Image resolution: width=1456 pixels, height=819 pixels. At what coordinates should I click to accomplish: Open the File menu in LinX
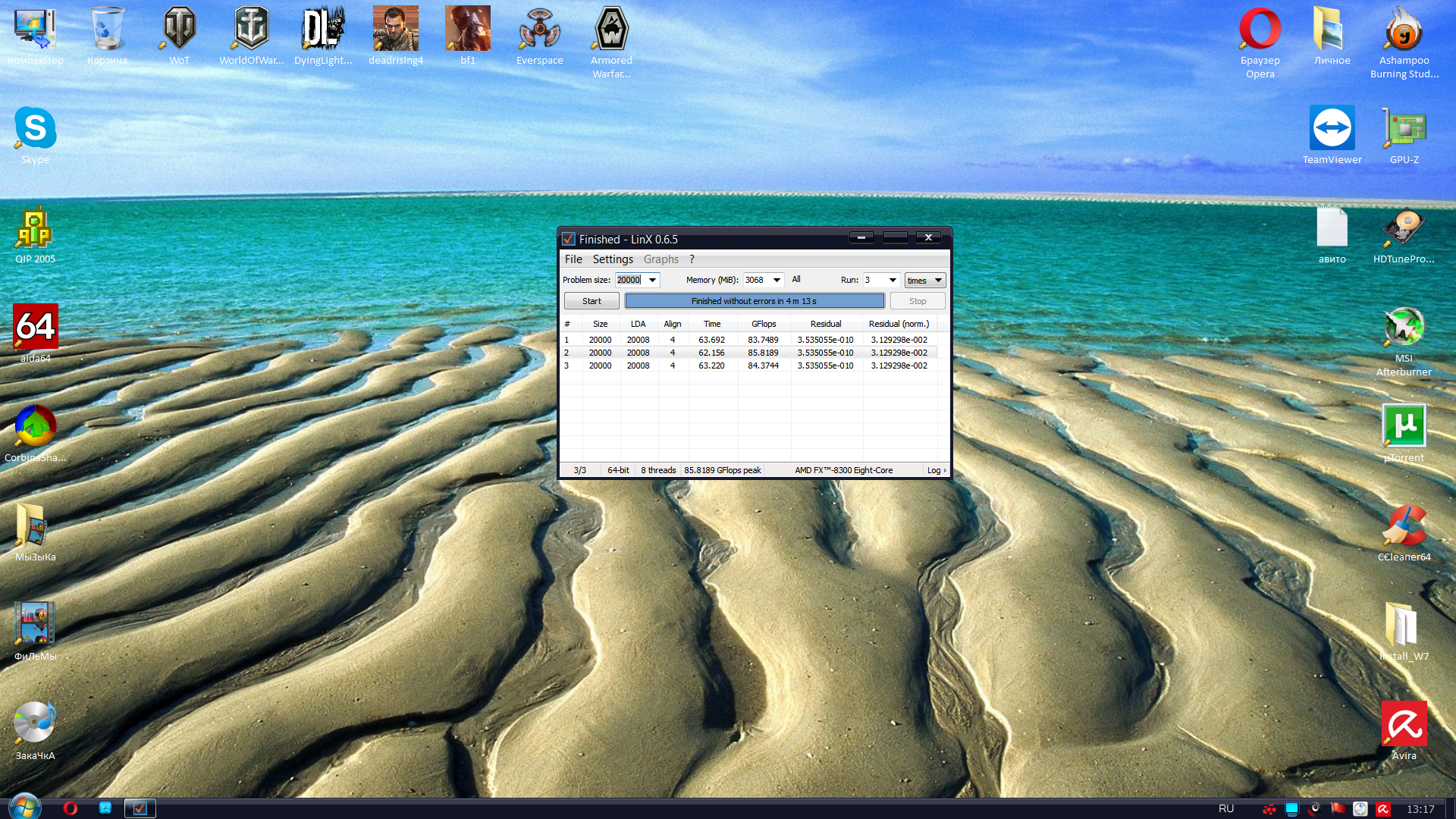tap(573, 259)
